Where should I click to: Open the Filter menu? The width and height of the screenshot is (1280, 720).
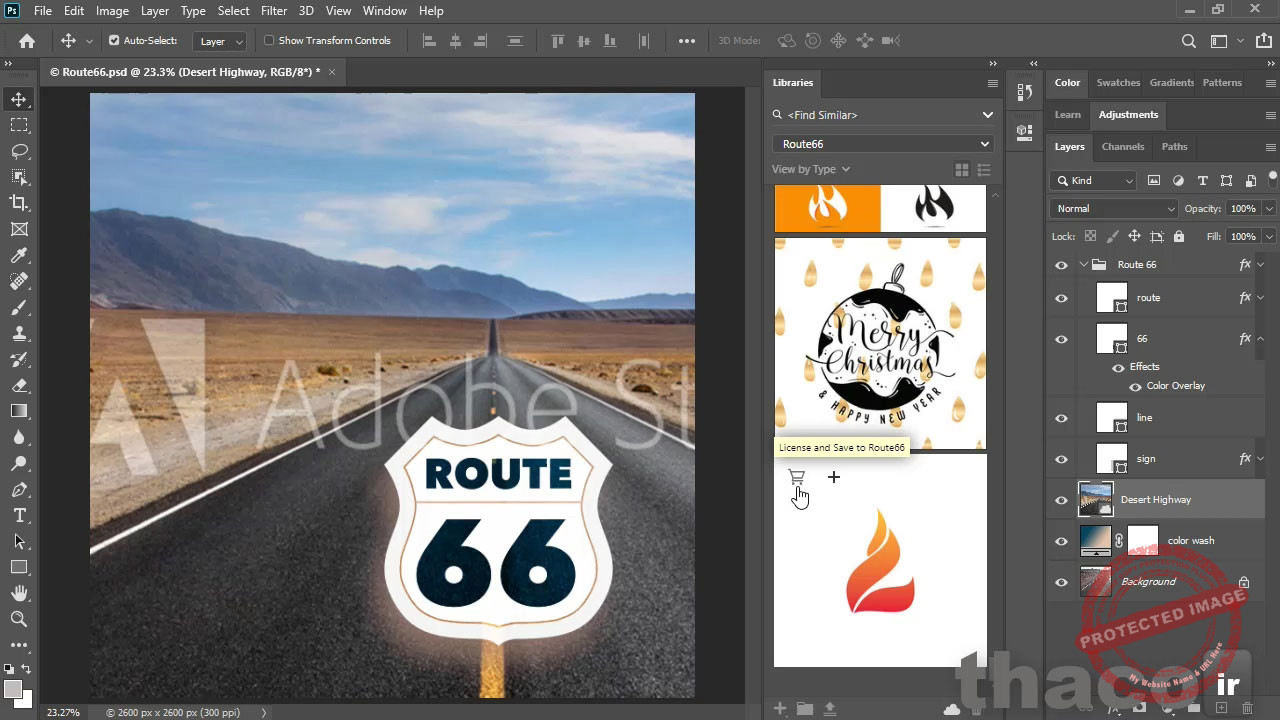click(274, 11)
